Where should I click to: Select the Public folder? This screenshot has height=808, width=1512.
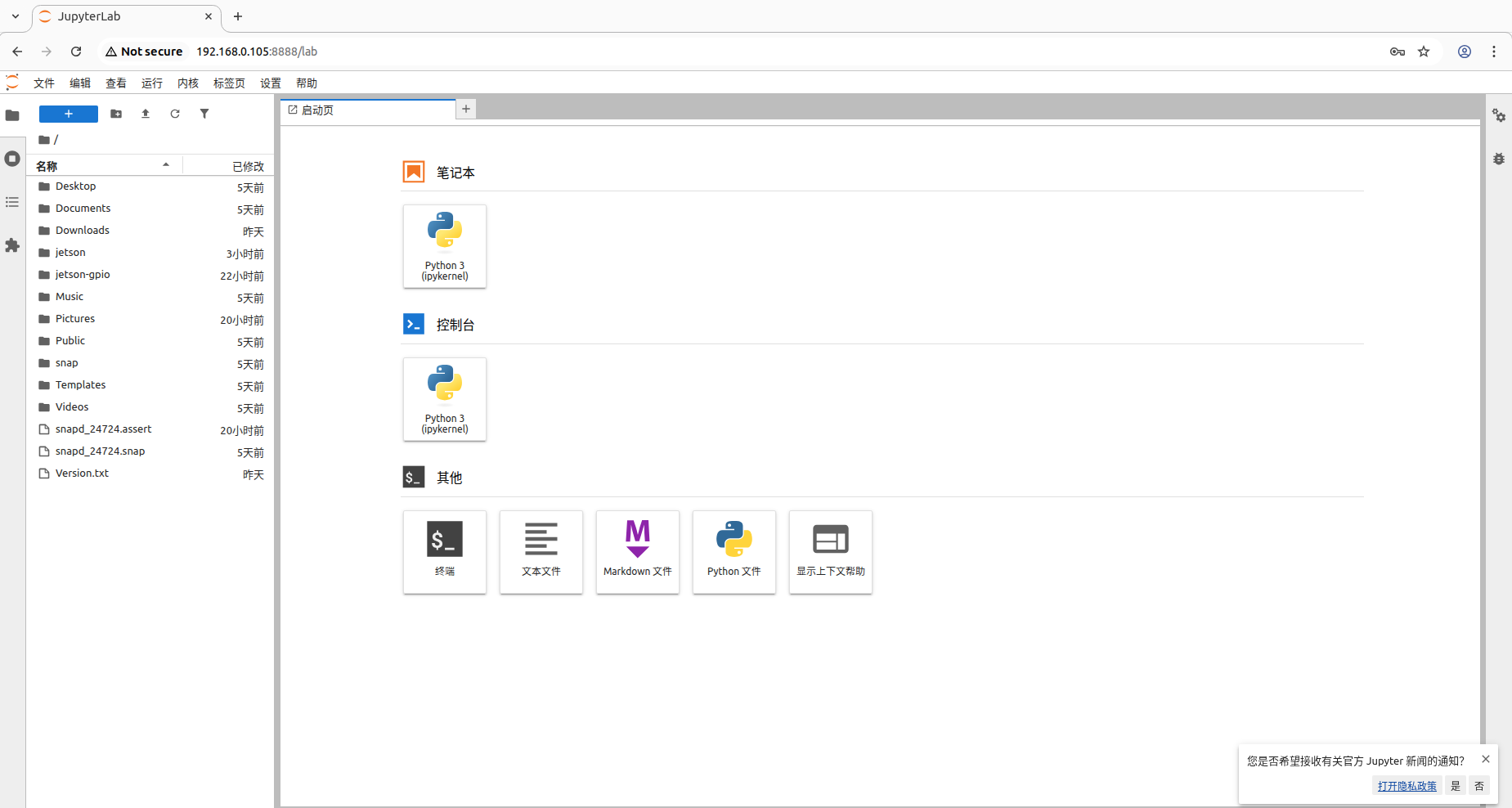point(151,341)
